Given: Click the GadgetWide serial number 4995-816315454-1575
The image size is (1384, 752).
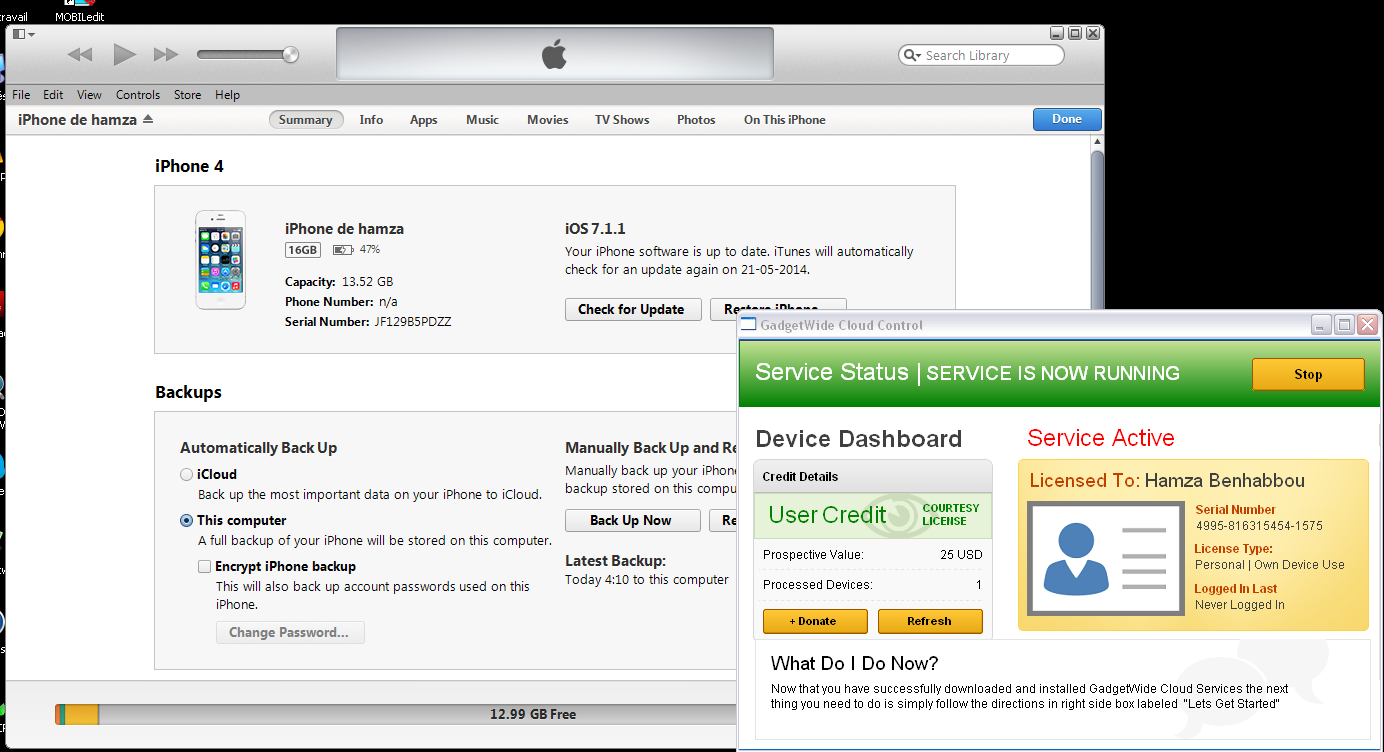Looking at the screenshot, I should (1259, 525).
